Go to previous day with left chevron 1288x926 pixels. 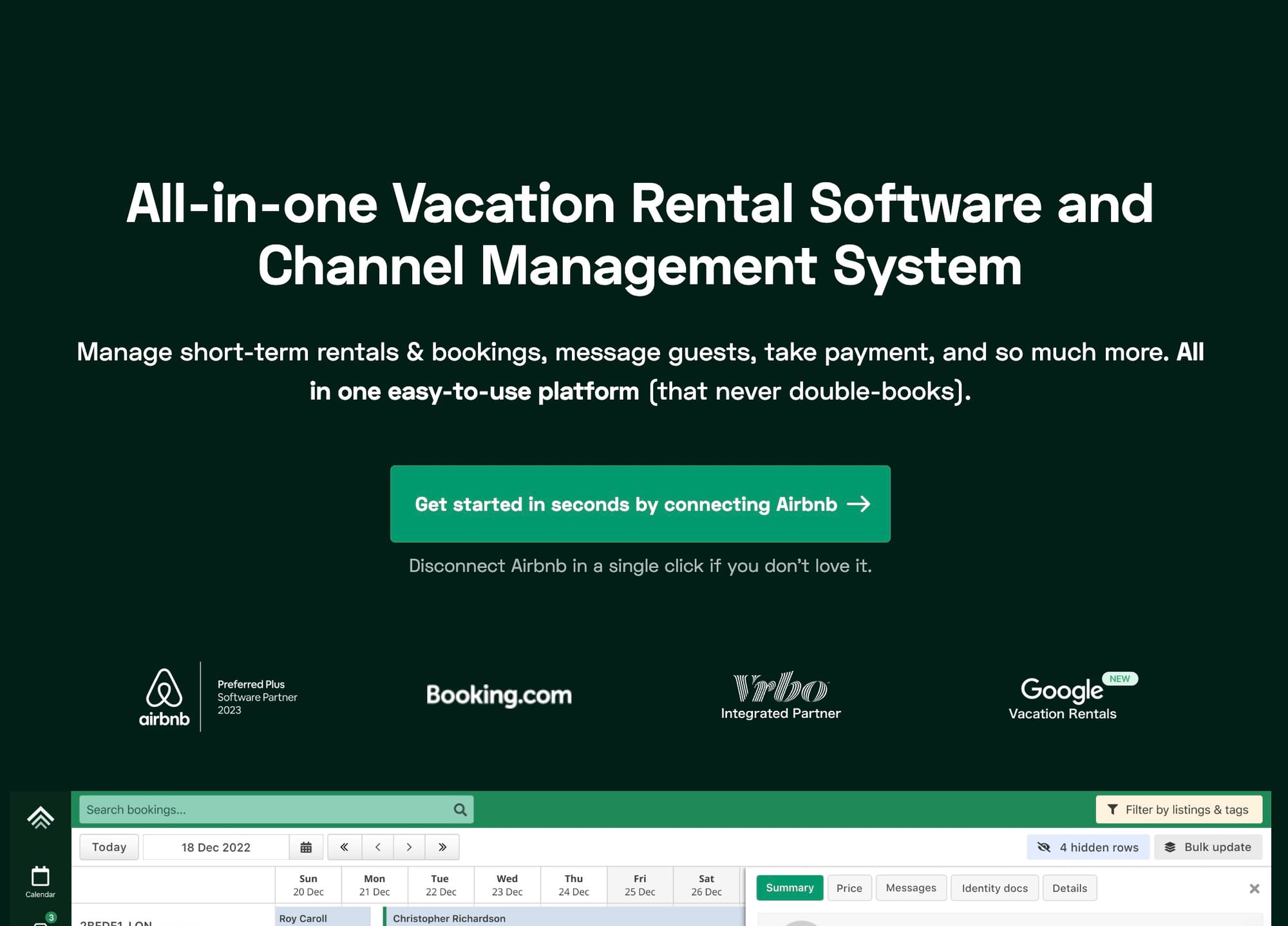click(378, 847)
